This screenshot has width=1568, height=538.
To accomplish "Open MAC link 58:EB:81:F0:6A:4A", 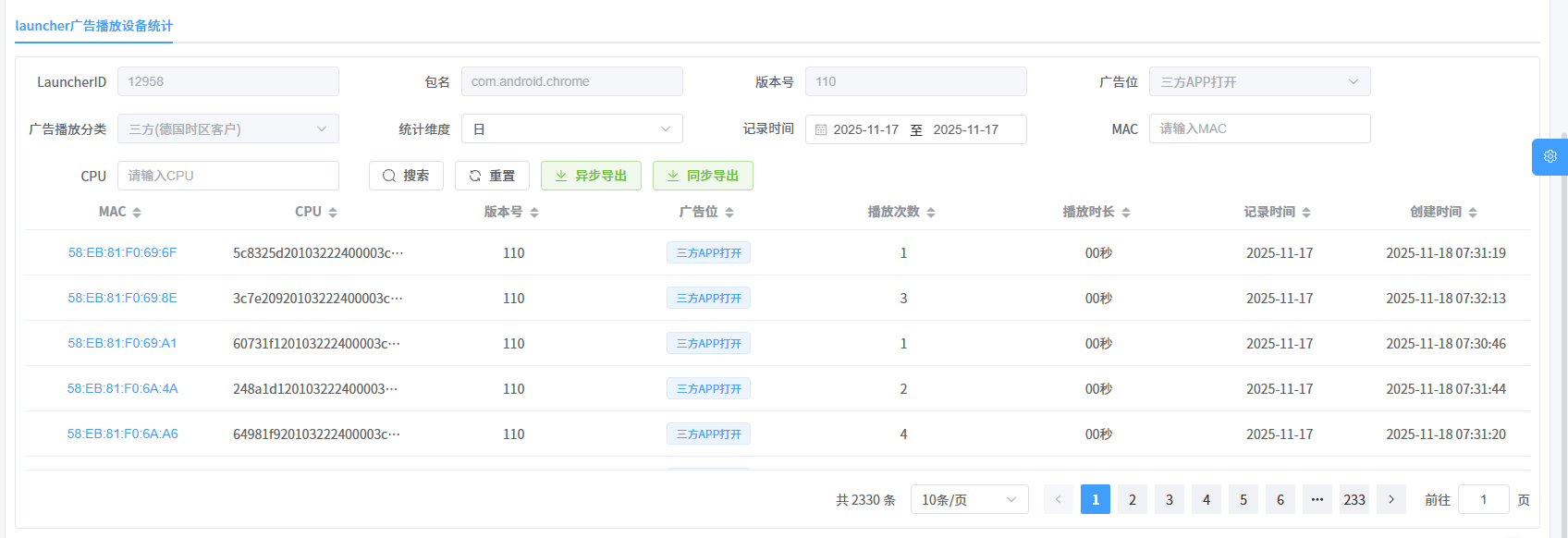I will tap(122, 388).
